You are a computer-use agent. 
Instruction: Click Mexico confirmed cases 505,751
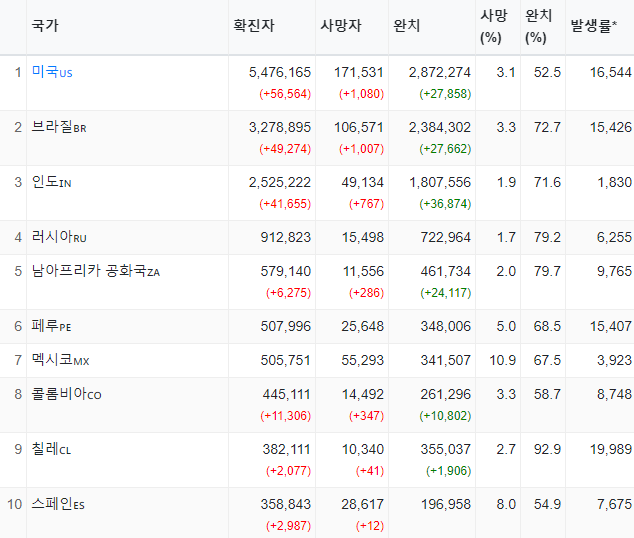285,360
